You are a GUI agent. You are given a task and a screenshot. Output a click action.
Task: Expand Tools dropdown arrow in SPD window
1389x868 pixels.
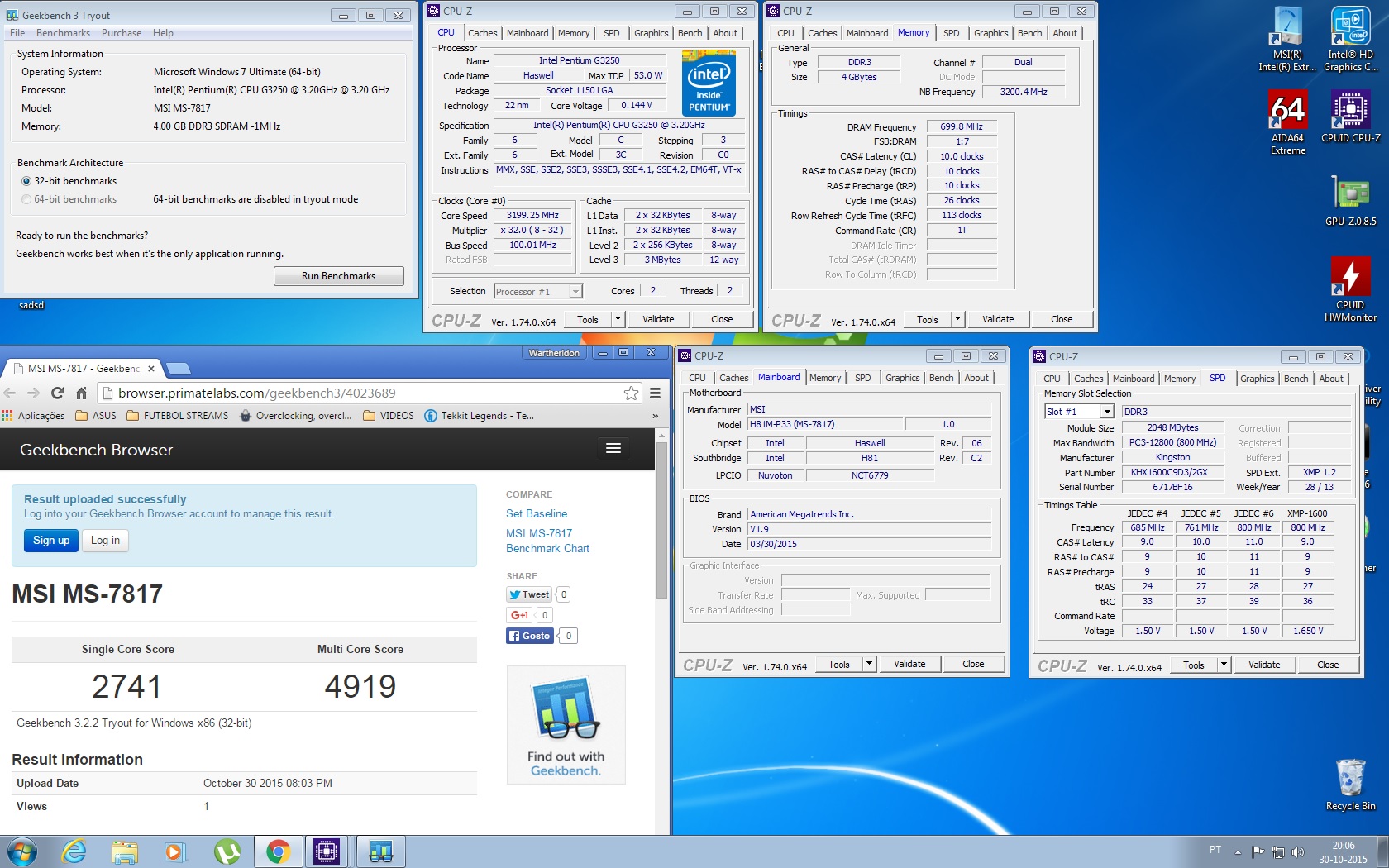pyautogui.click(x=1224, y=665)
